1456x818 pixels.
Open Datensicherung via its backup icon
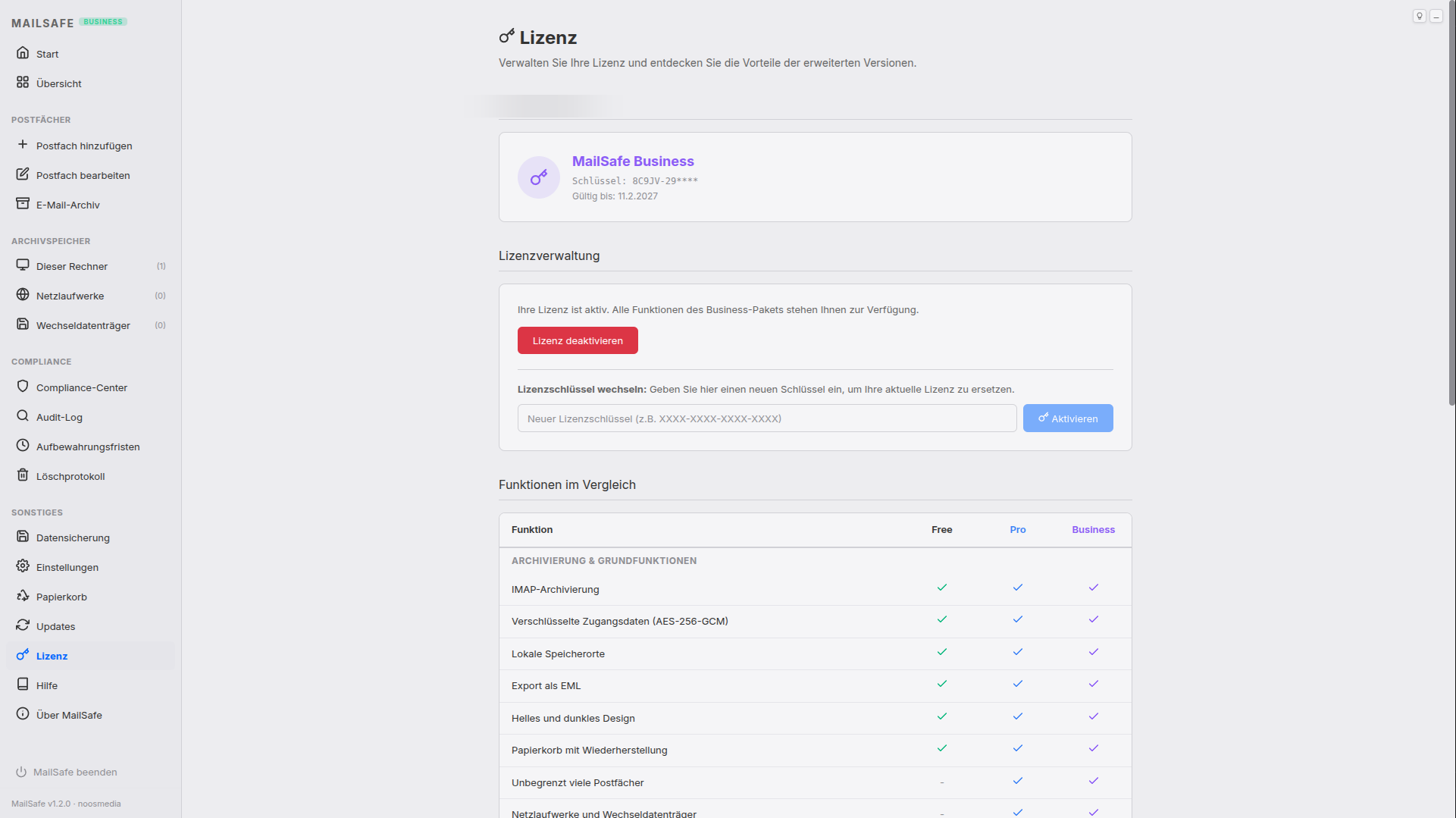[x=23, y=537]
